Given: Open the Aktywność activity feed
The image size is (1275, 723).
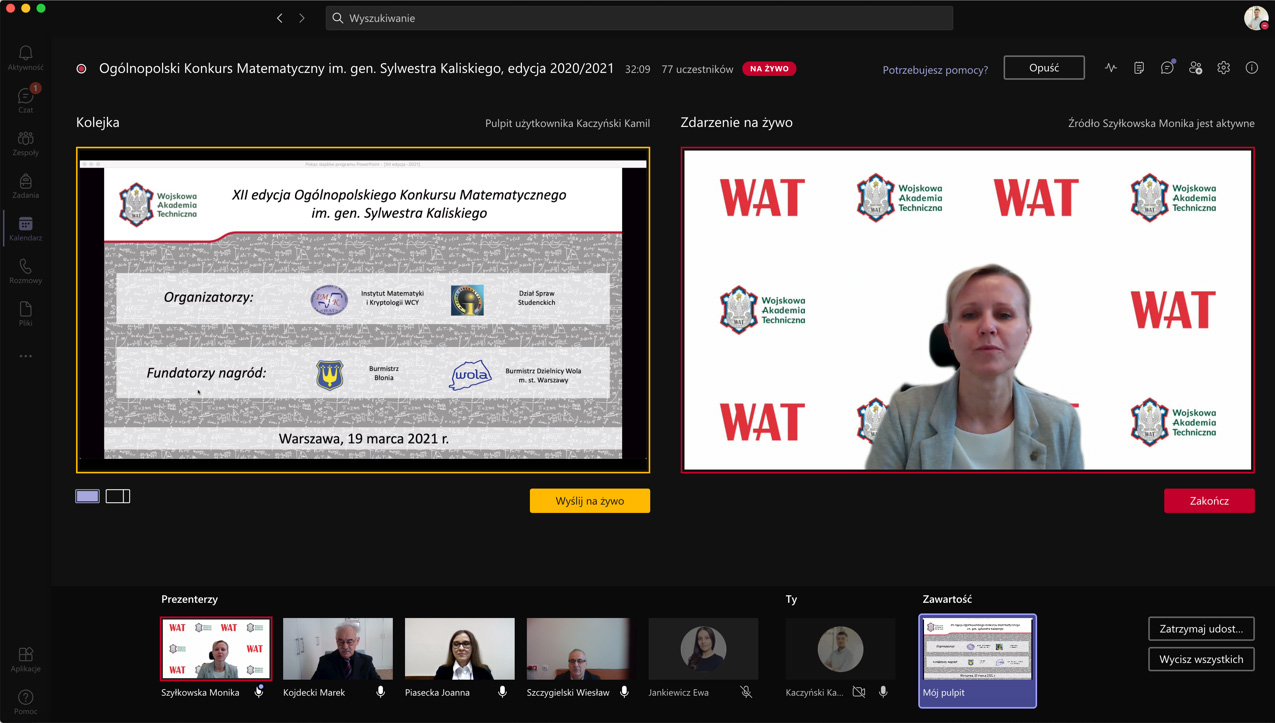Looking at the screenshot, I should [25, 58].
